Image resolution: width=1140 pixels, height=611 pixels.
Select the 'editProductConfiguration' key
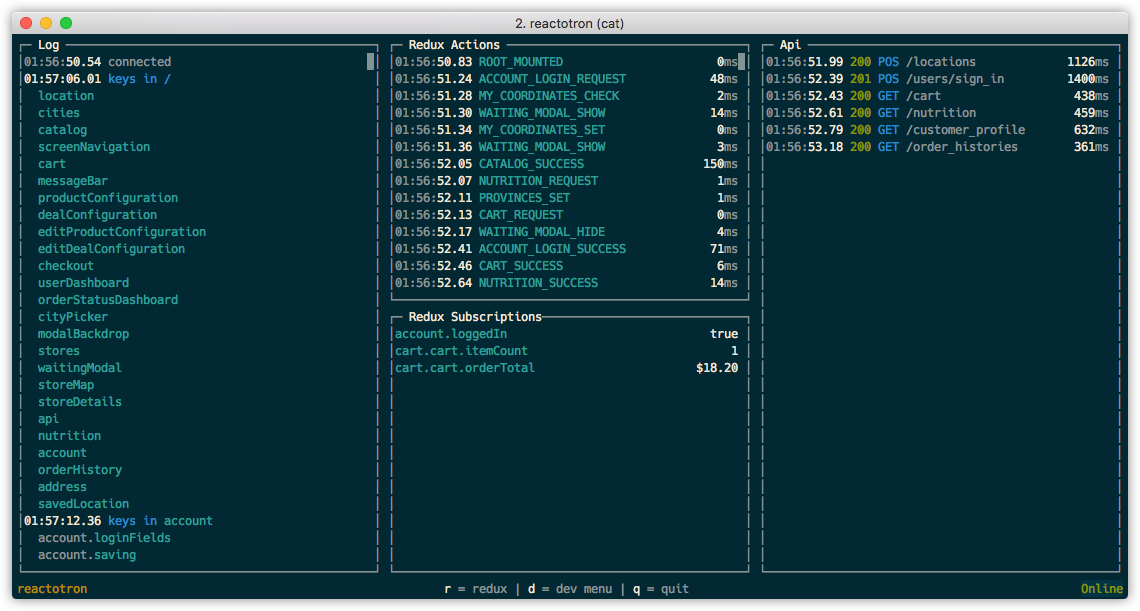122,231
